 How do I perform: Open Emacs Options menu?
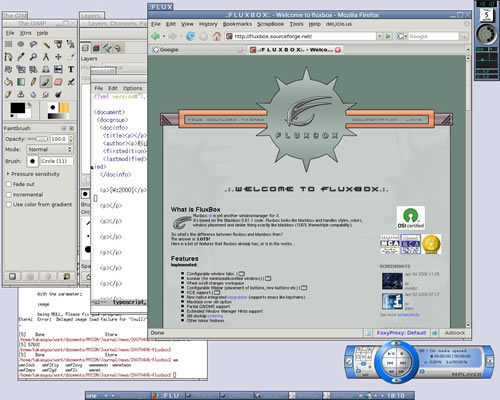click(132, 88)
